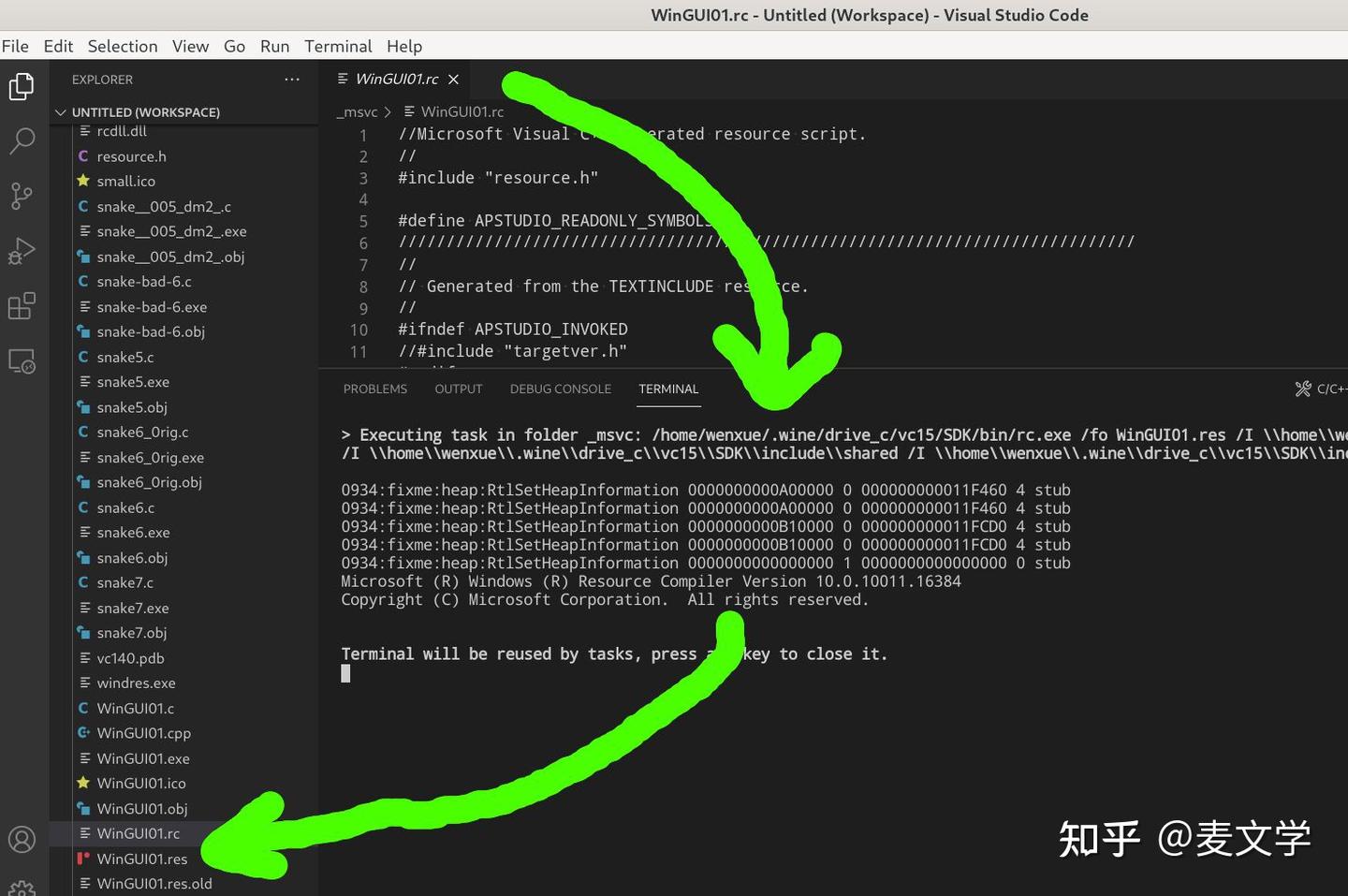Open the Run menu

pos(274,46)
